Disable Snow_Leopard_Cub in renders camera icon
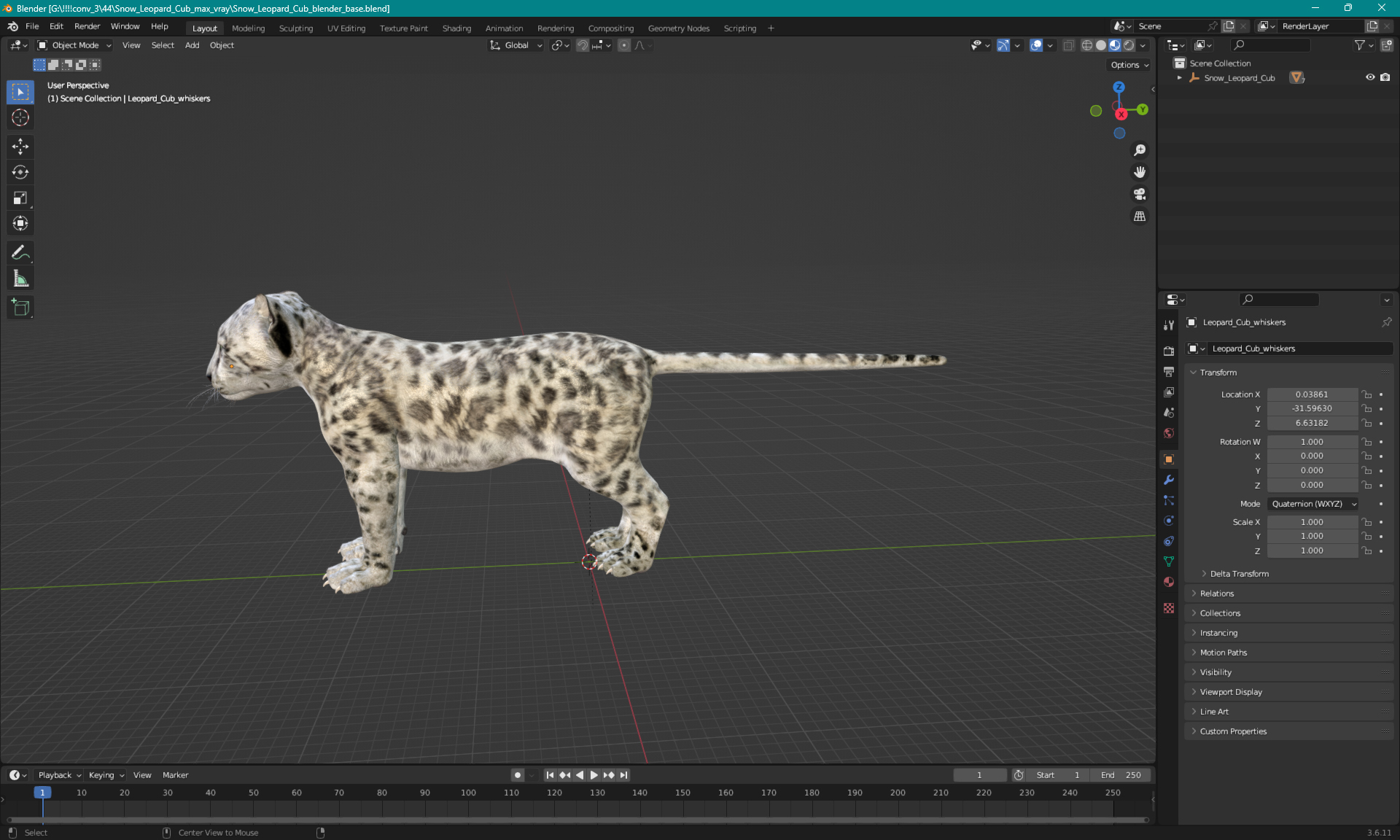The image size is (1400, 840). pos(1385,77)
